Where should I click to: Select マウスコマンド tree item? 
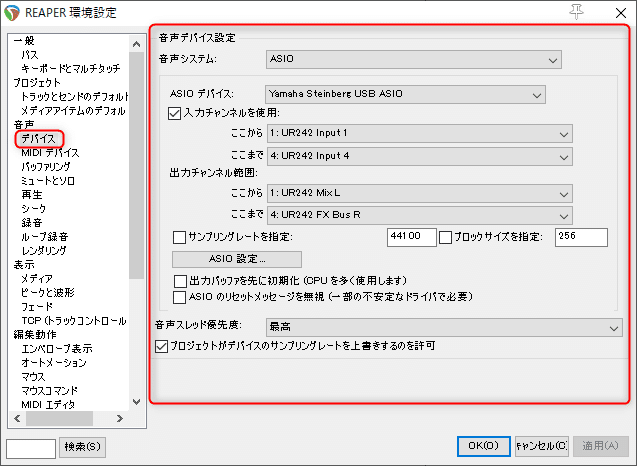(x=50, y=390)
